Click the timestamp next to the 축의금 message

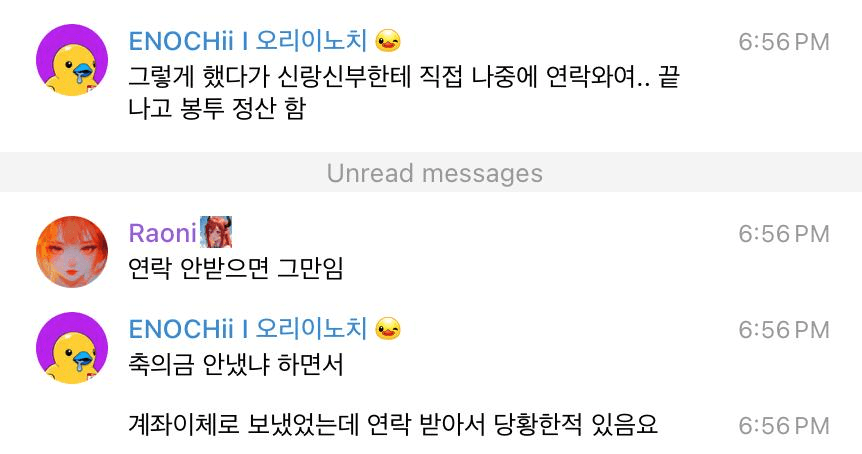784,330
